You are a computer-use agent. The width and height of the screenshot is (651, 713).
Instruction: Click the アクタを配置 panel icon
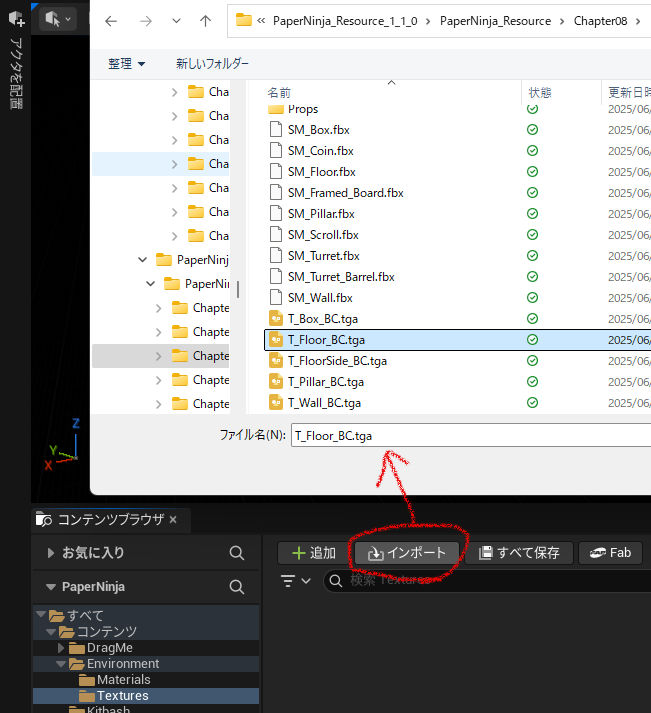pos(16,18)
